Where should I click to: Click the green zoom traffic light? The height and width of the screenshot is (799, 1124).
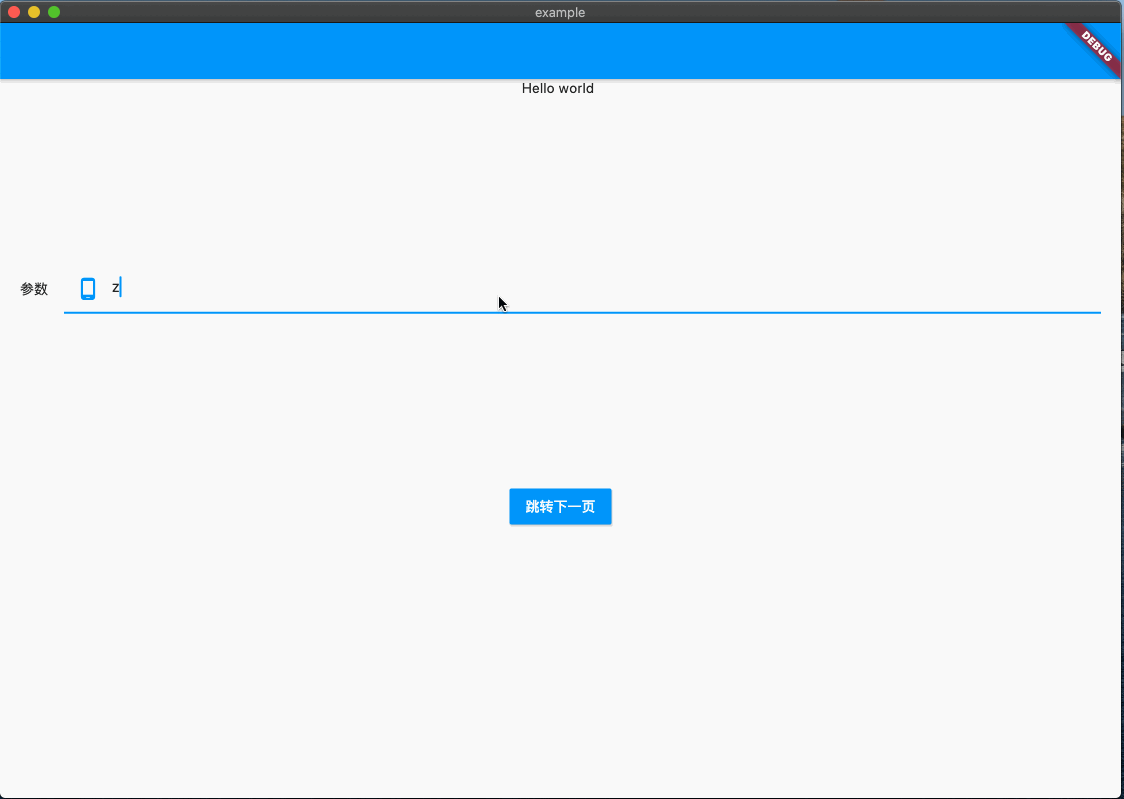point(52,12)
